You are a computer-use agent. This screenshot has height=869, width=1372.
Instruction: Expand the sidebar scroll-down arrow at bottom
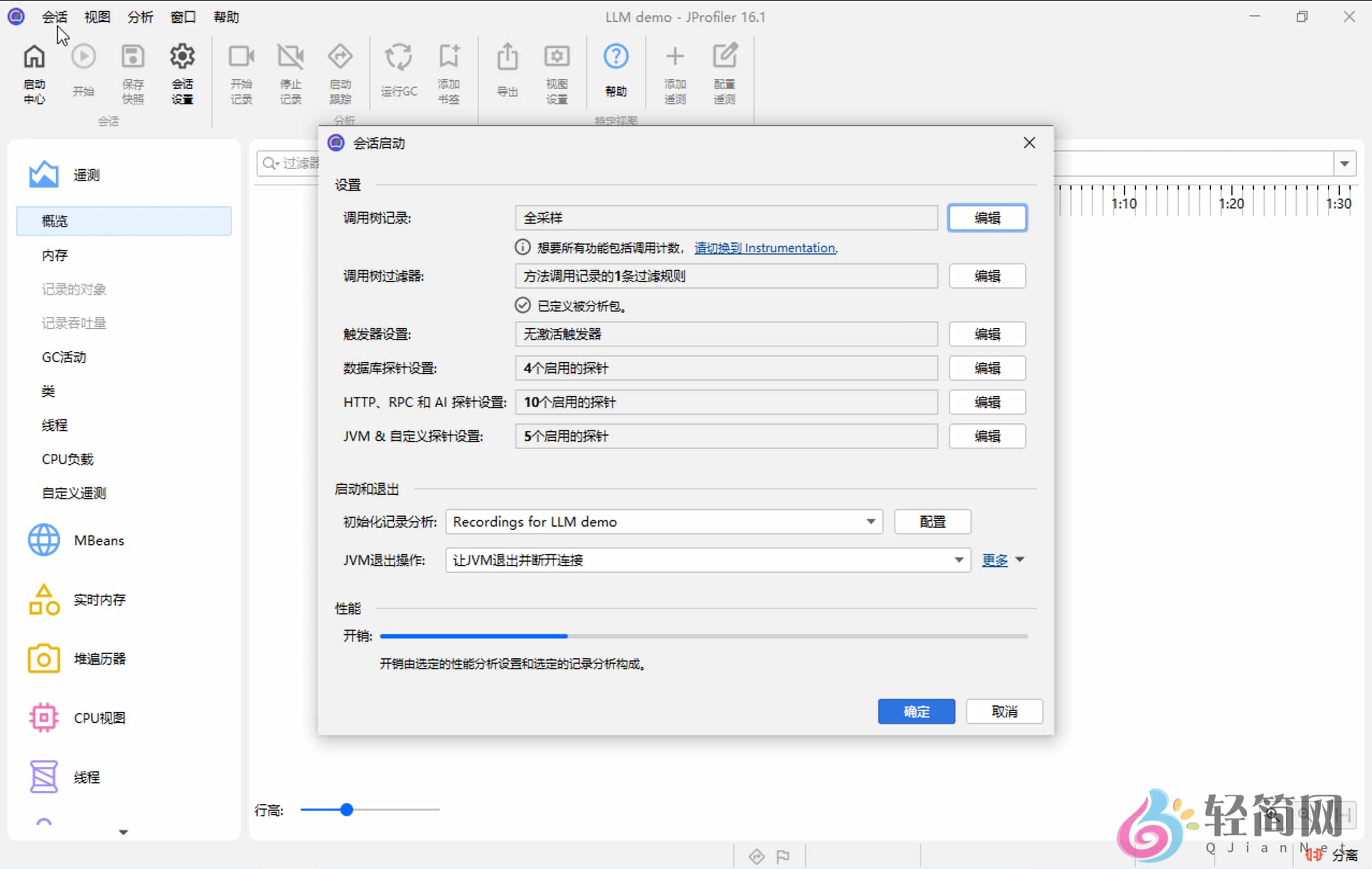point(124,832)
